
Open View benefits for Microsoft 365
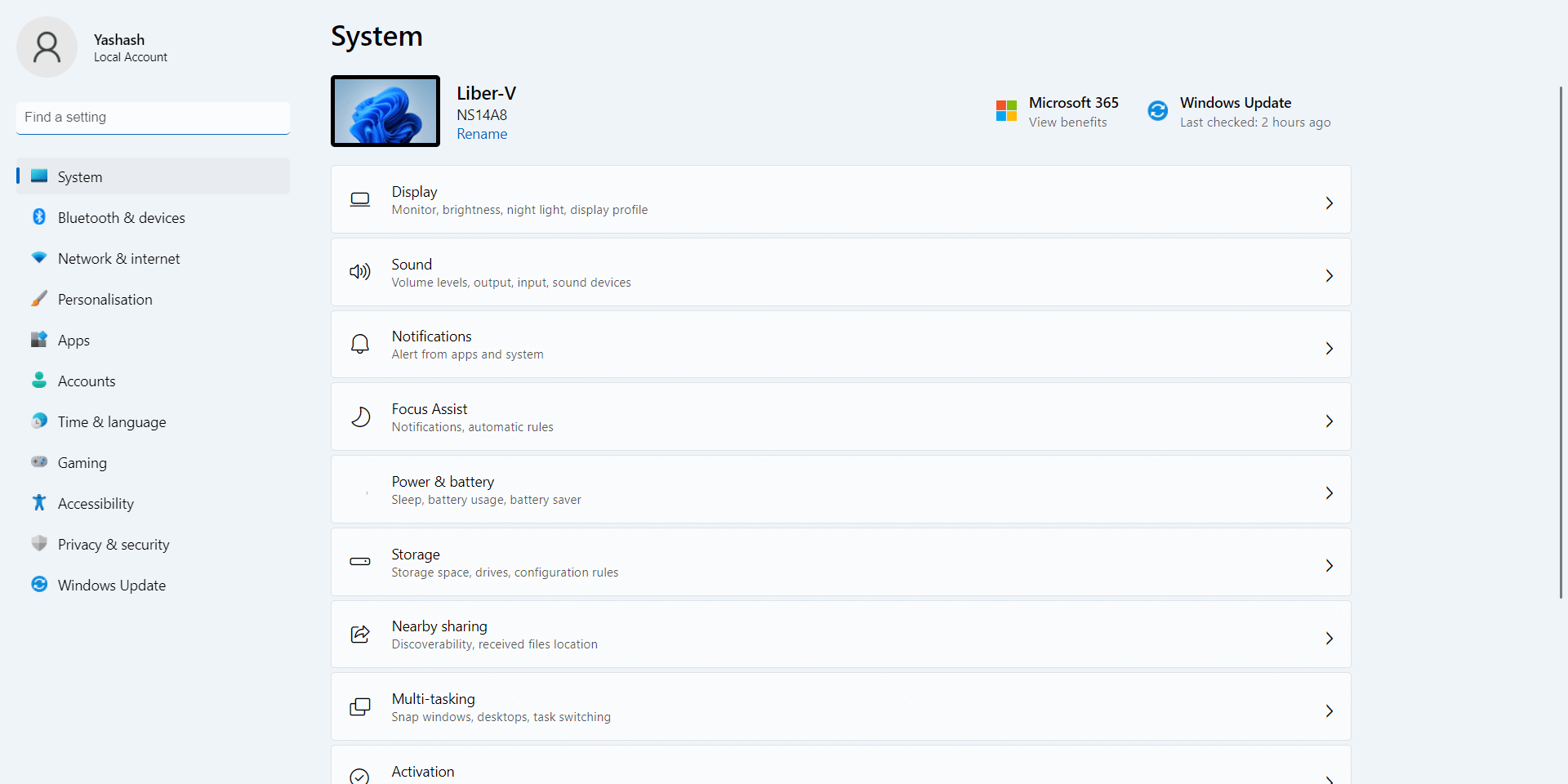point(1068,122)
